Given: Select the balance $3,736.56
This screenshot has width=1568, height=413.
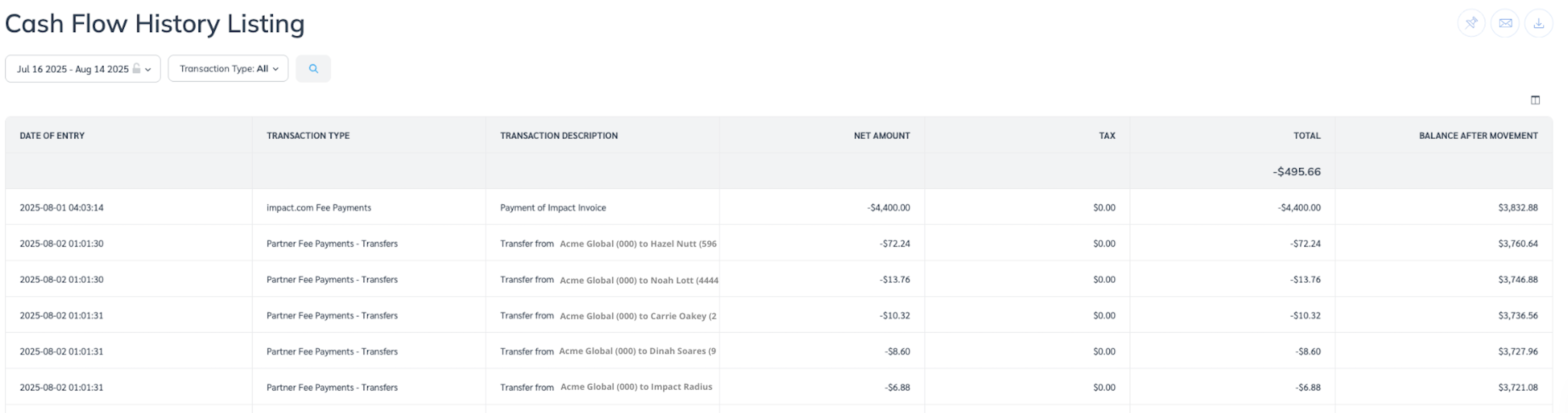Looking at the screenshot, I should 1518,315.
